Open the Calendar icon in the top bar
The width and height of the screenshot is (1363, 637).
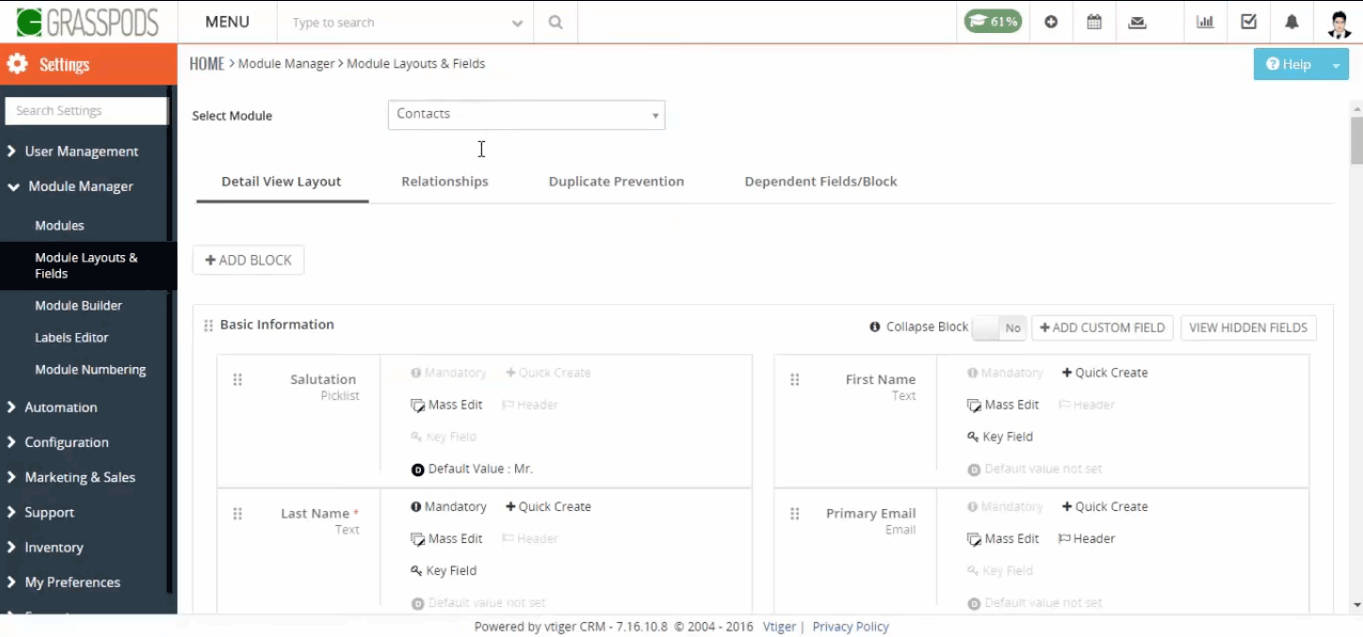click(x=1093, y=21)
